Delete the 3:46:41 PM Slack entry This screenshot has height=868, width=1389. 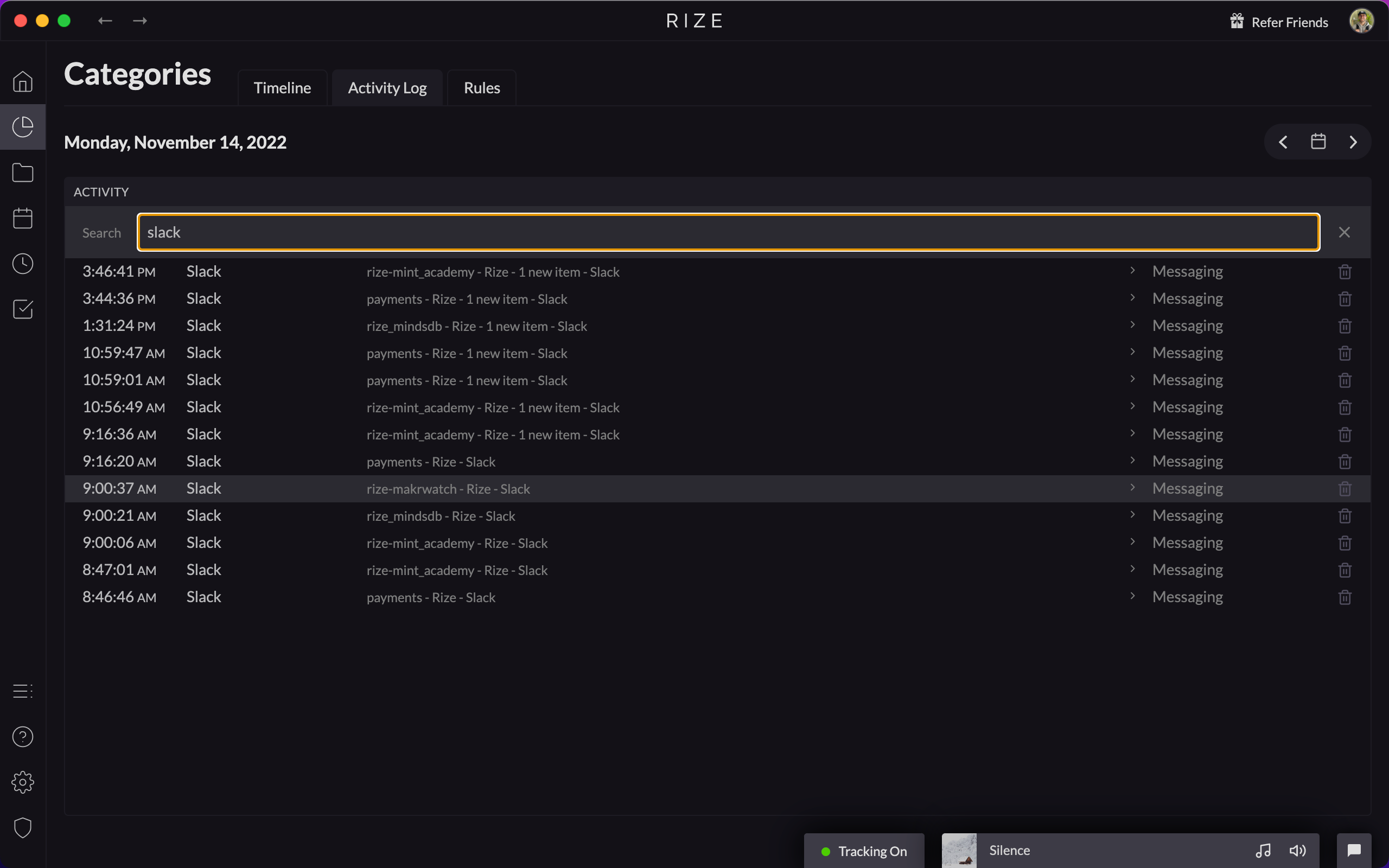click(1345, 272)
